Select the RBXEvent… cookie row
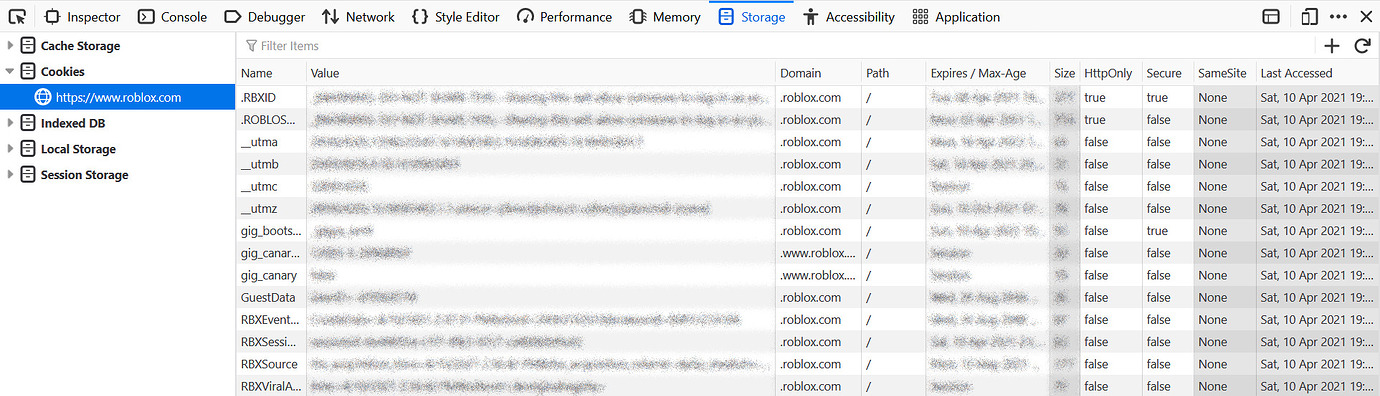The width and height of the screenshot is (1380, 396). tap(808, 320)
